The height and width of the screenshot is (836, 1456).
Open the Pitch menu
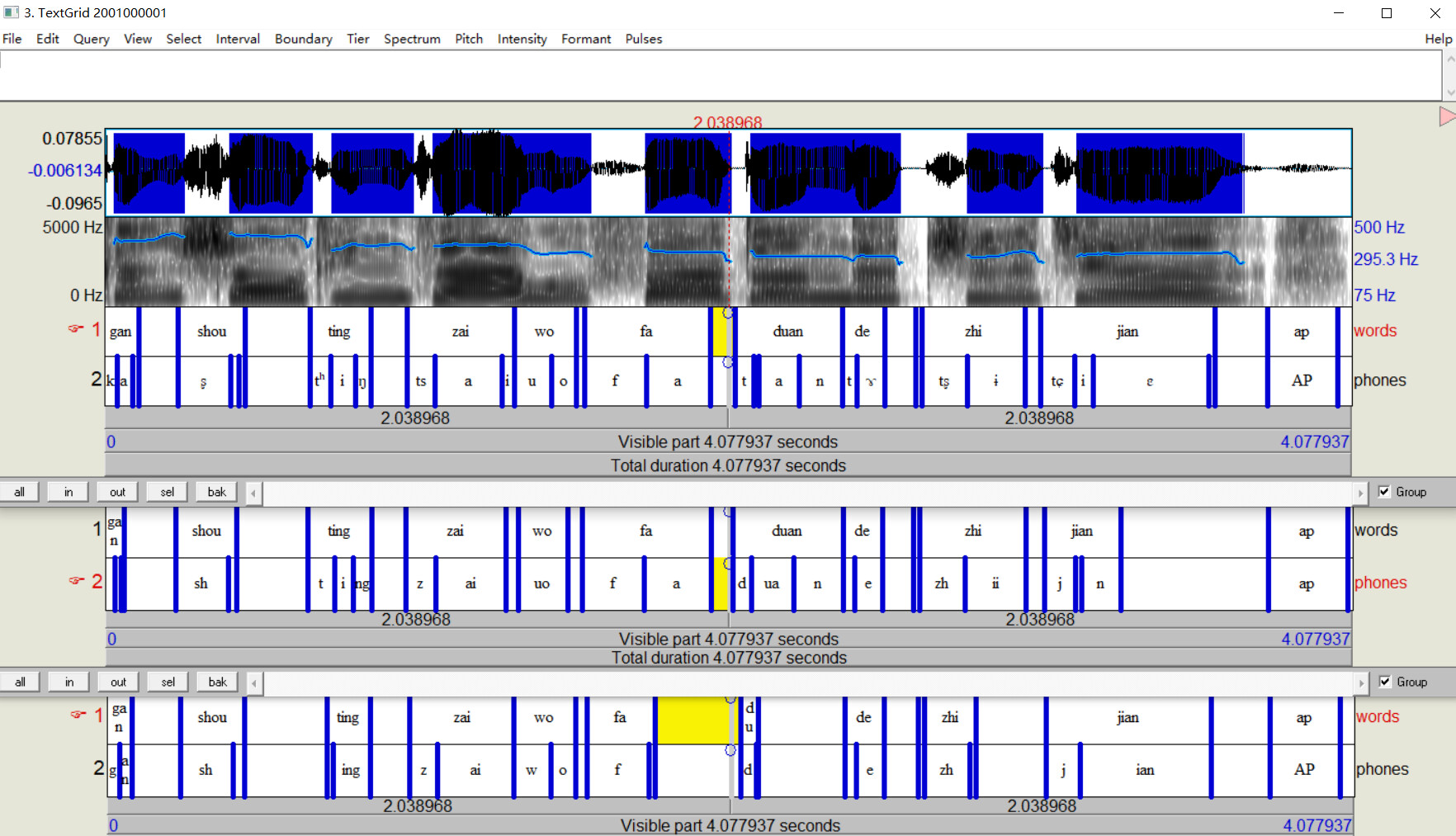469,39
